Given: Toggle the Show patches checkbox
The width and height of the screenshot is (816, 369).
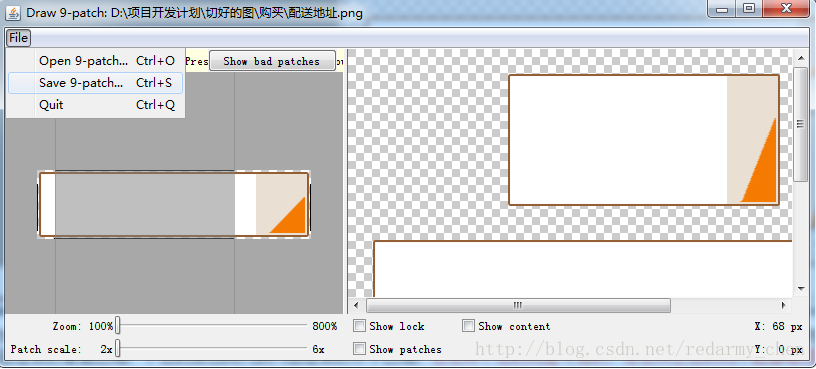Looking at the screenshot, I should pyautogui.click(x=359, y=349).
